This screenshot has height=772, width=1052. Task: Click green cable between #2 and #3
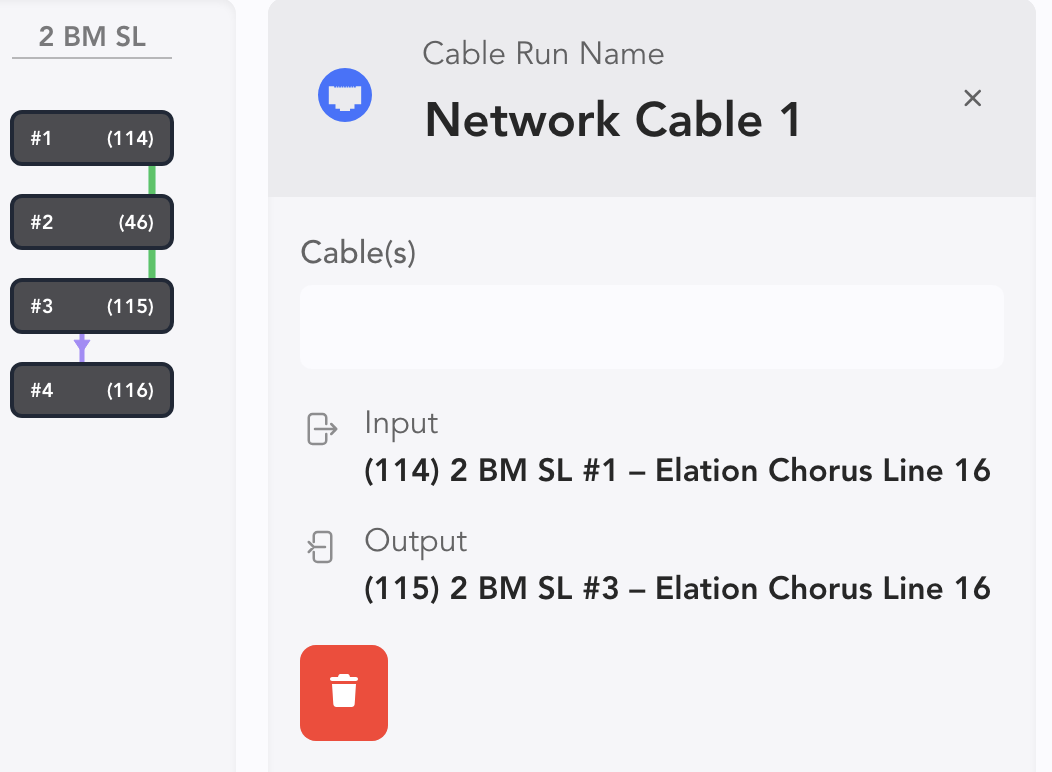pos(152,264)
